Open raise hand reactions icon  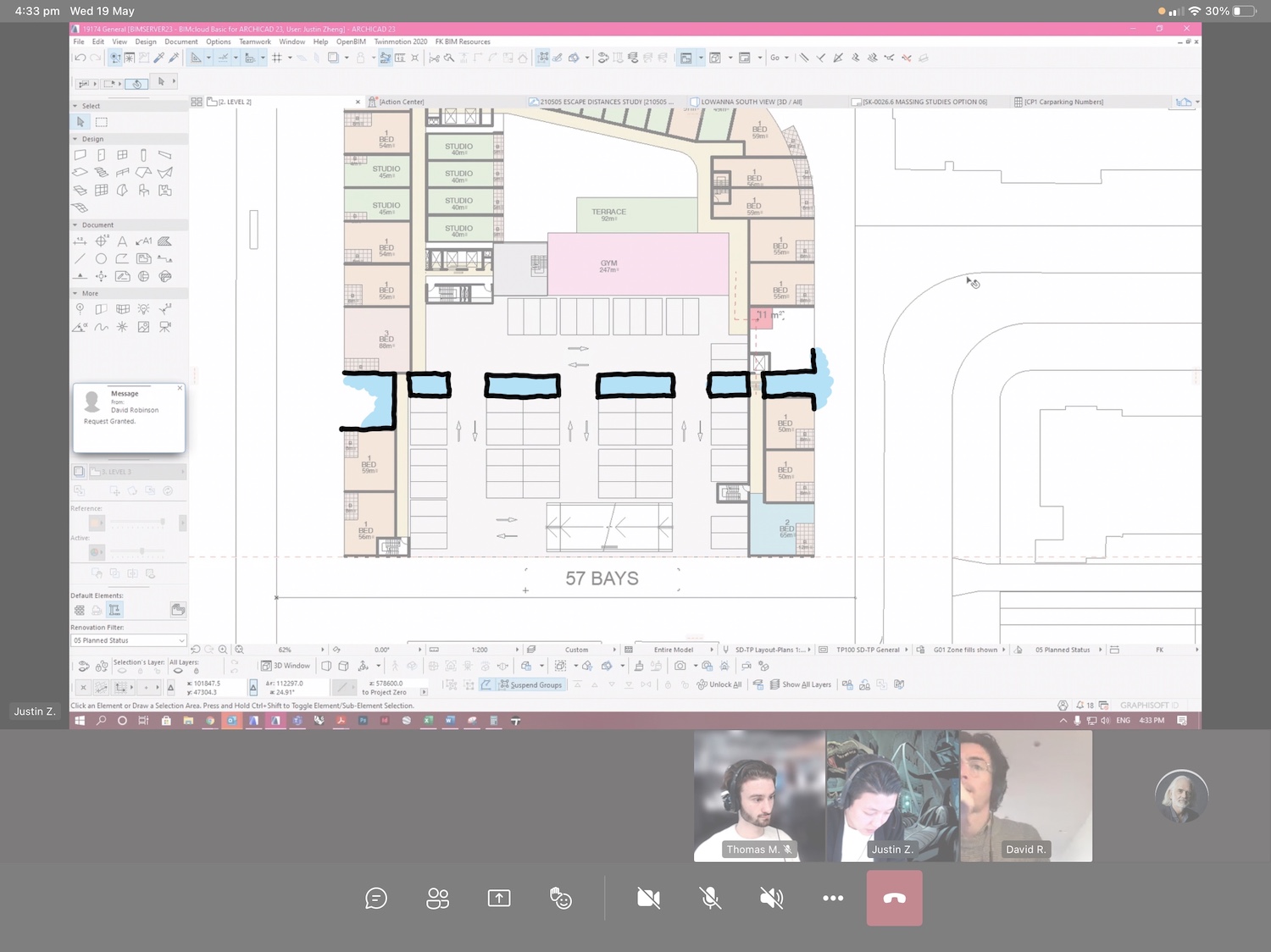pos(561,898)
